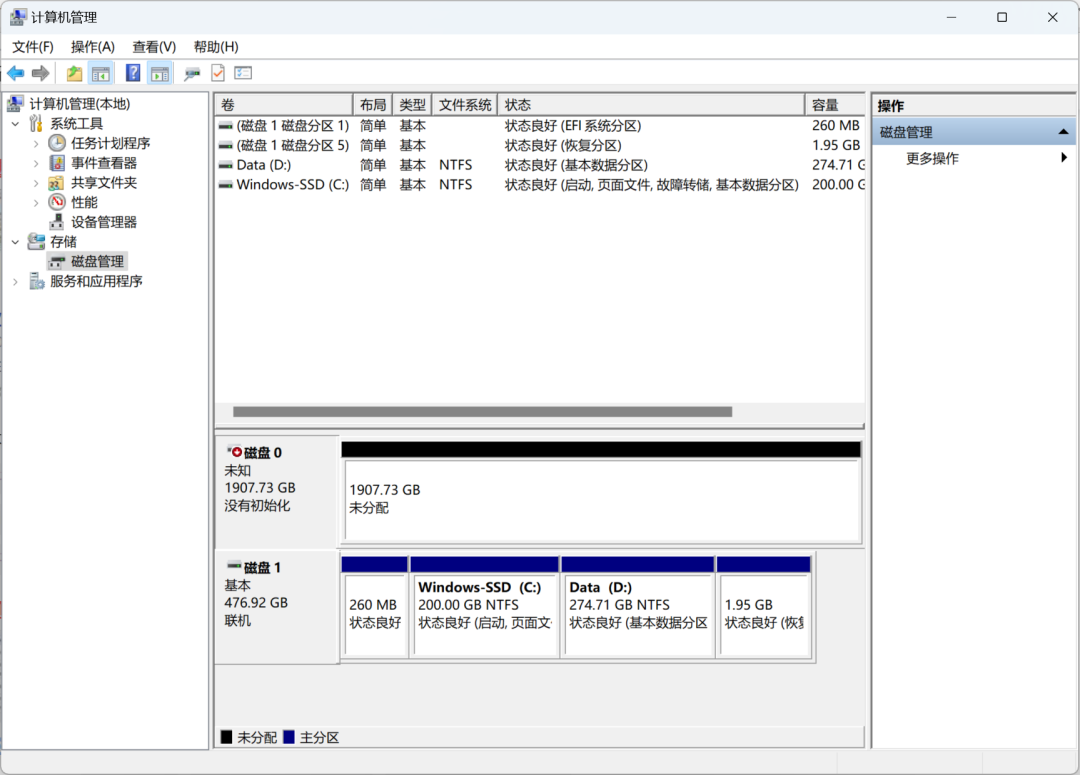
Task: Toggle the Show/Hide Console Tree icon
Action: point(101,73)
